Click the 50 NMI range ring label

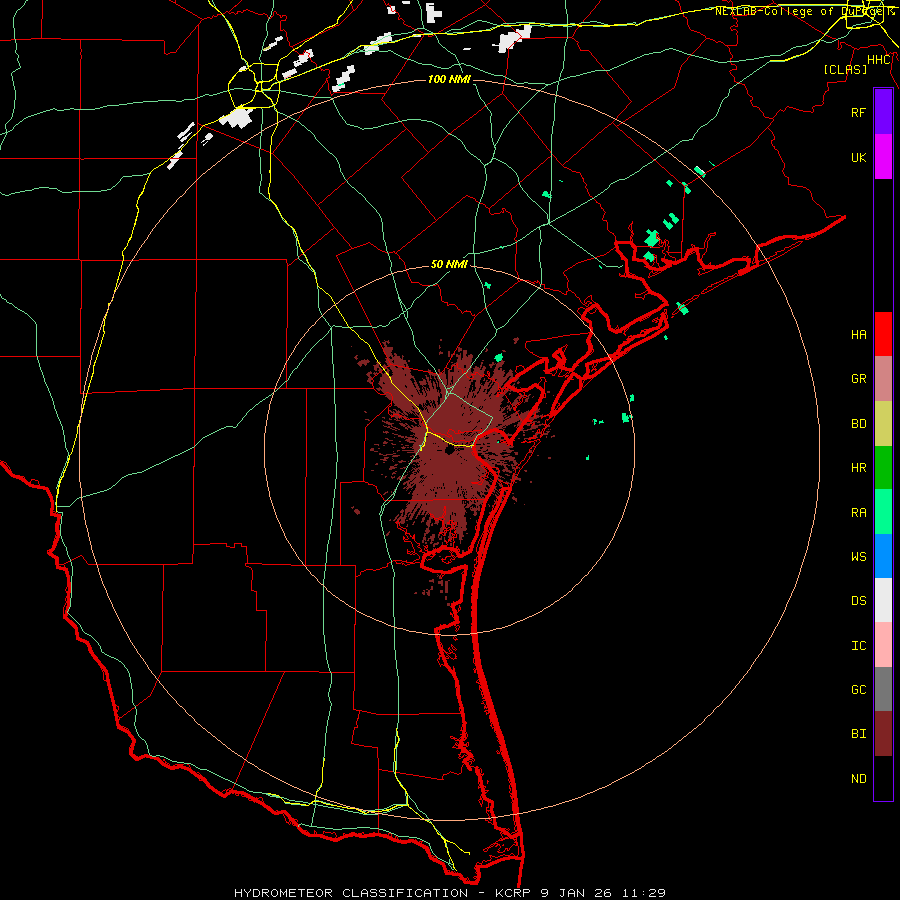[449, 265]
